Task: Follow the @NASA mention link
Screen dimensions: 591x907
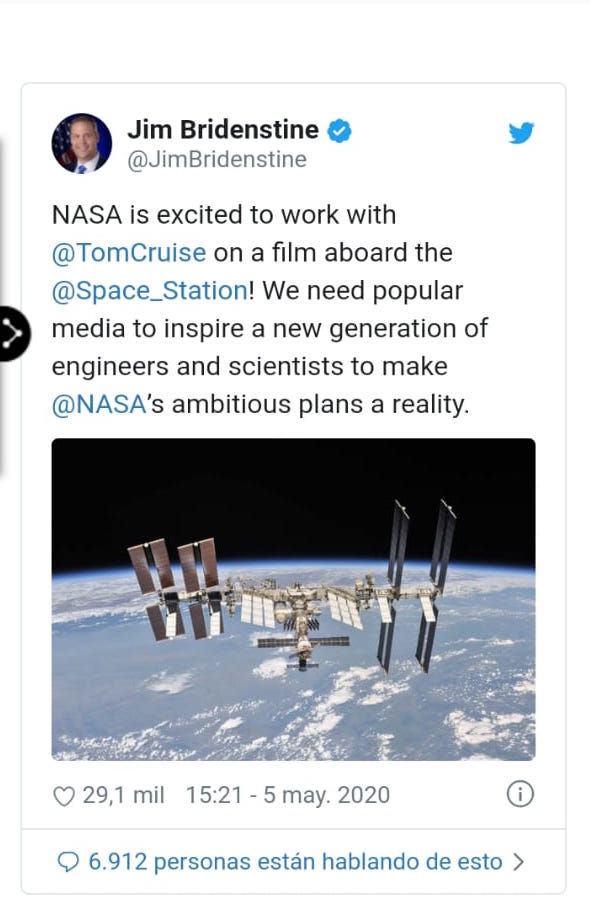Action: (98, 404)
